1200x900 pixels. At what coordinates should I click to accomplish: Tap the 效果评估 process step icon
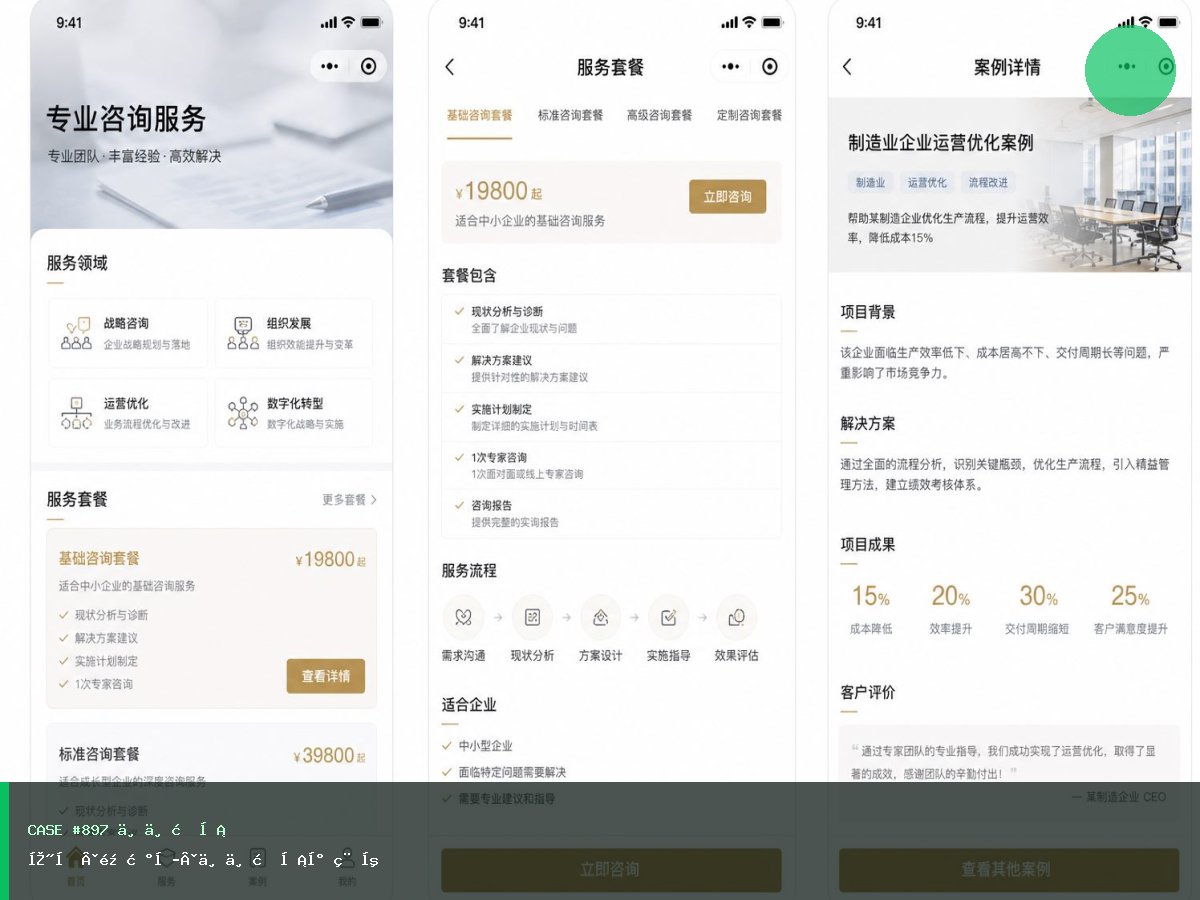pyautogui.click(x=737, y=617)
